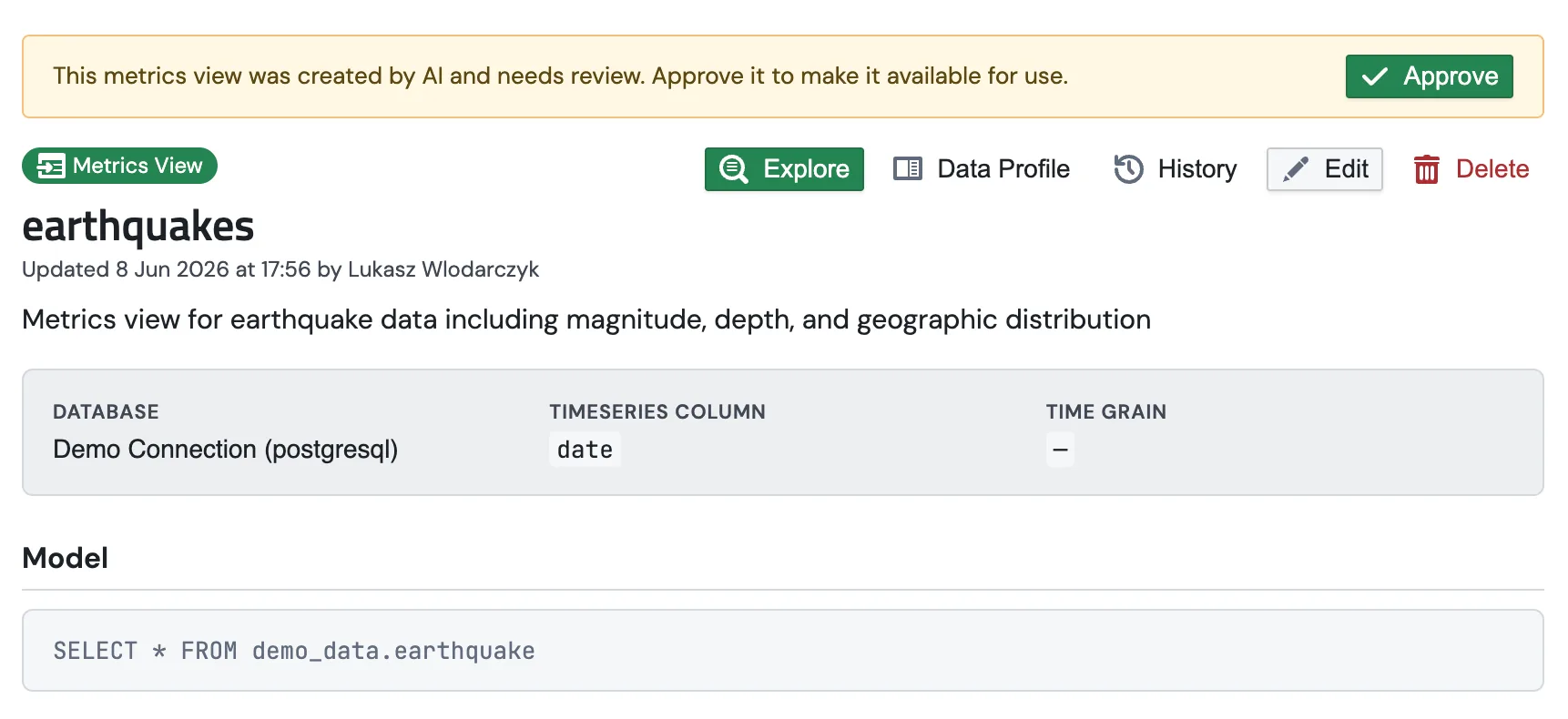Click the checkmark icon on Approve
This screenshot has width=1568, height=719.
[1375, 76]
